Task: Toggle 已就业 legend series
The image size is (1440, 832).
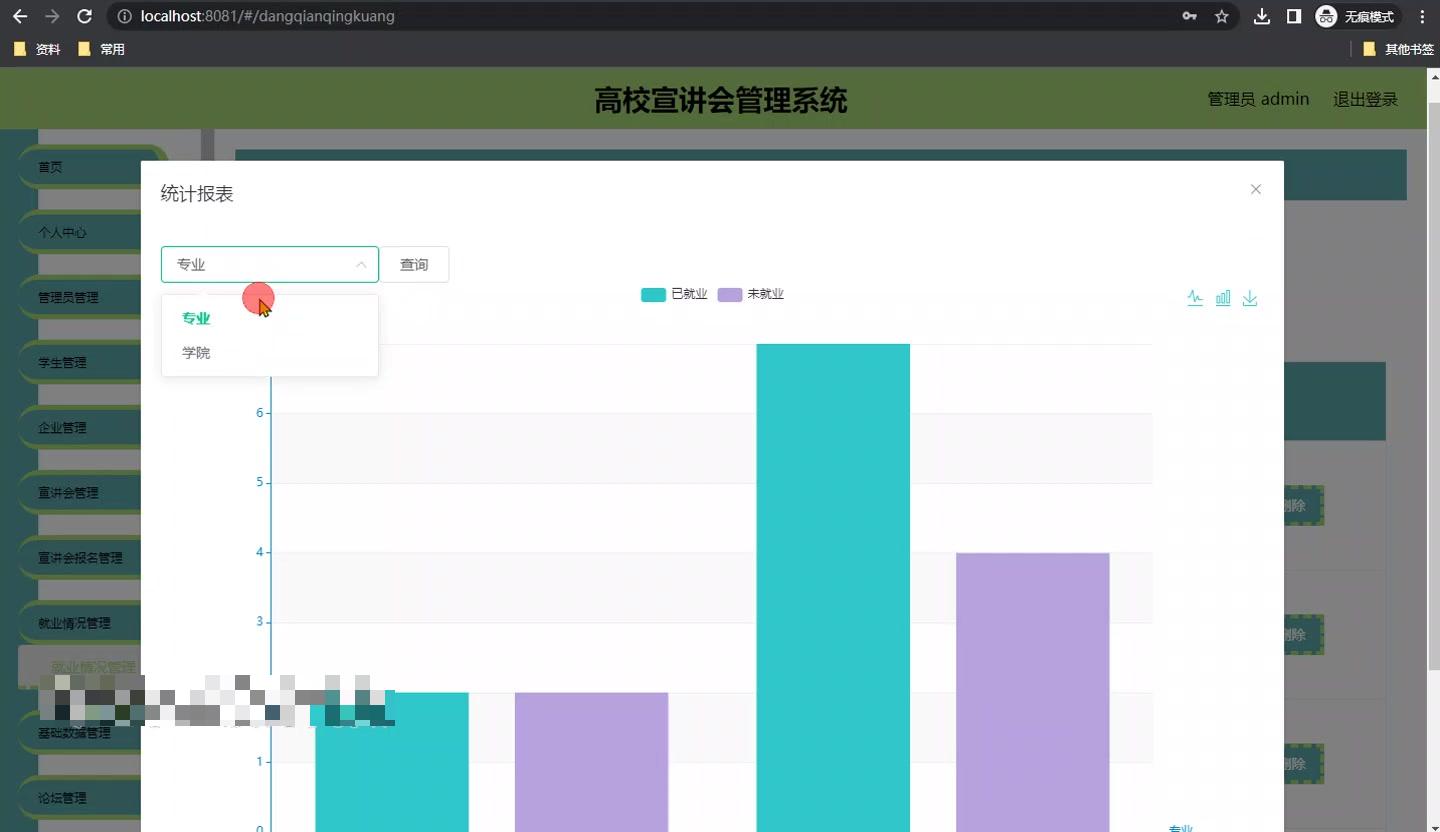Action: [674, 294]
